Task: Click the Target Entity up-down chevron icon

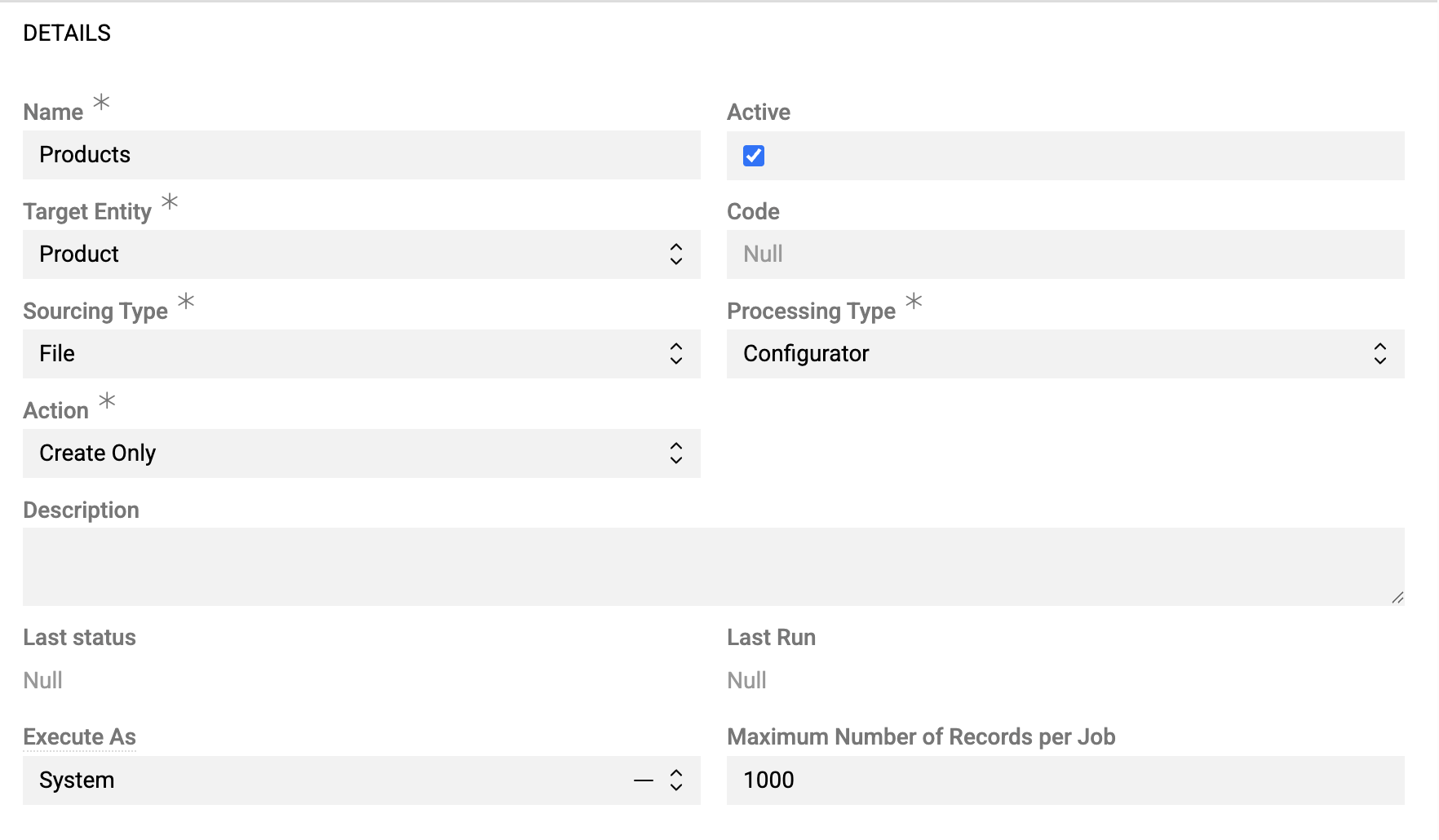Action: tap(676, 254)
